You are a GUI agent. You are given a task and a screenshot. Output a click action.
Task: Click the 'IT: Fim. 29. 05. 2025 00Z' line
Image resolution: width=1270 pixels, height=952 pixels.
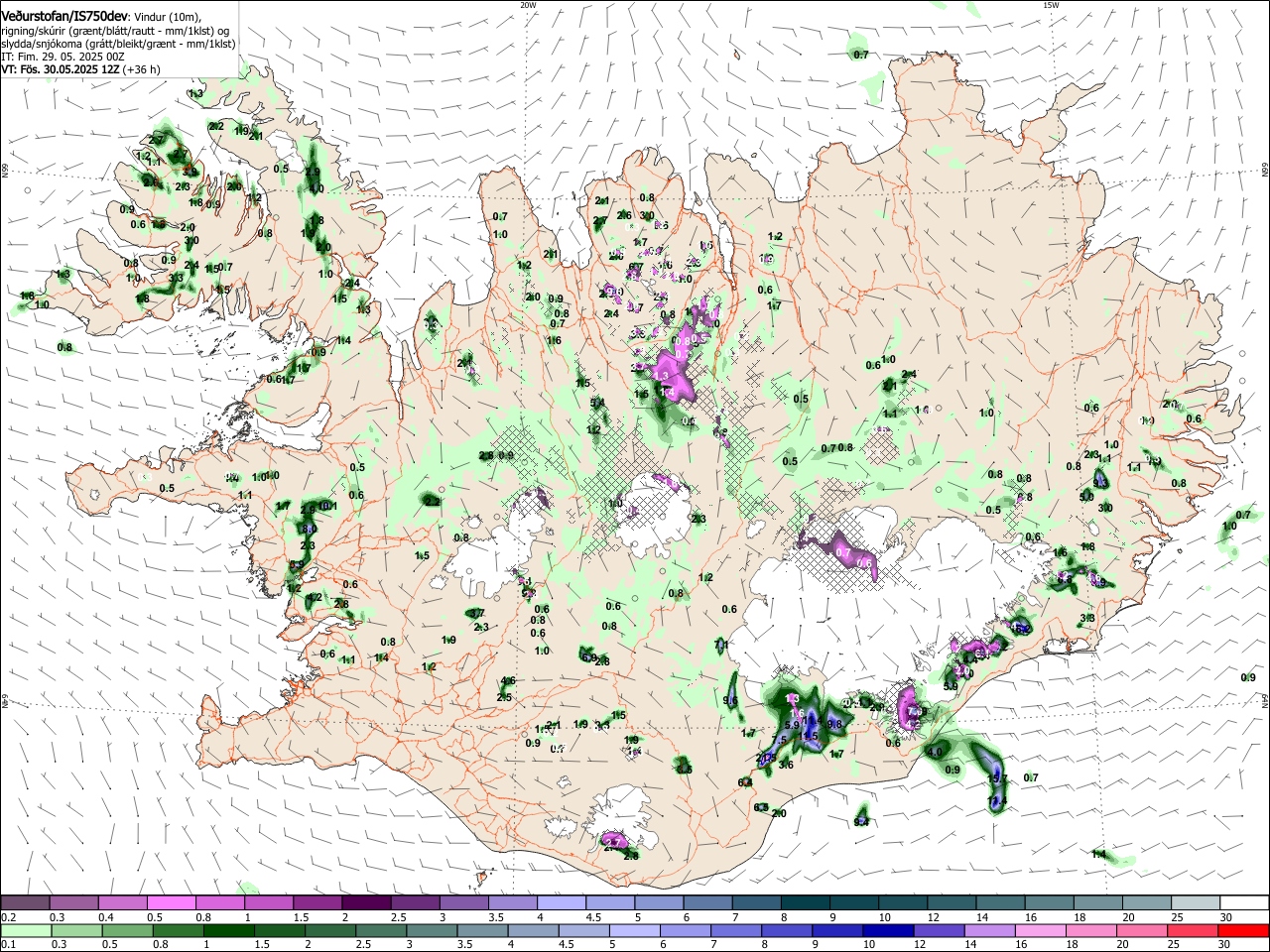[x=63, y=57]
